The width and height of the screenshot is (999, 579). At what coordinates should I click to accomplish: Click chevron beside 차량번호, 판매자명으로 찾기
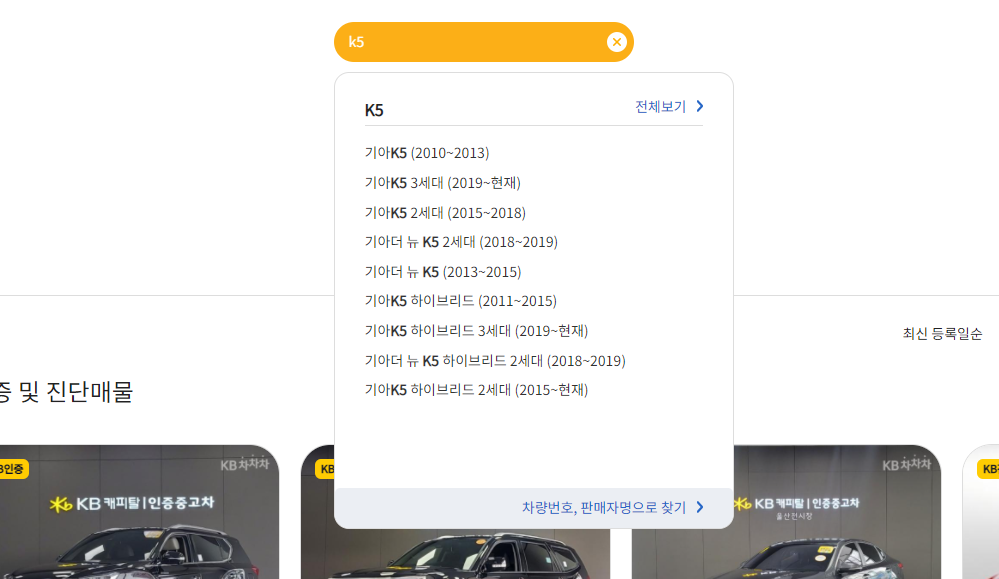(700, 507)
